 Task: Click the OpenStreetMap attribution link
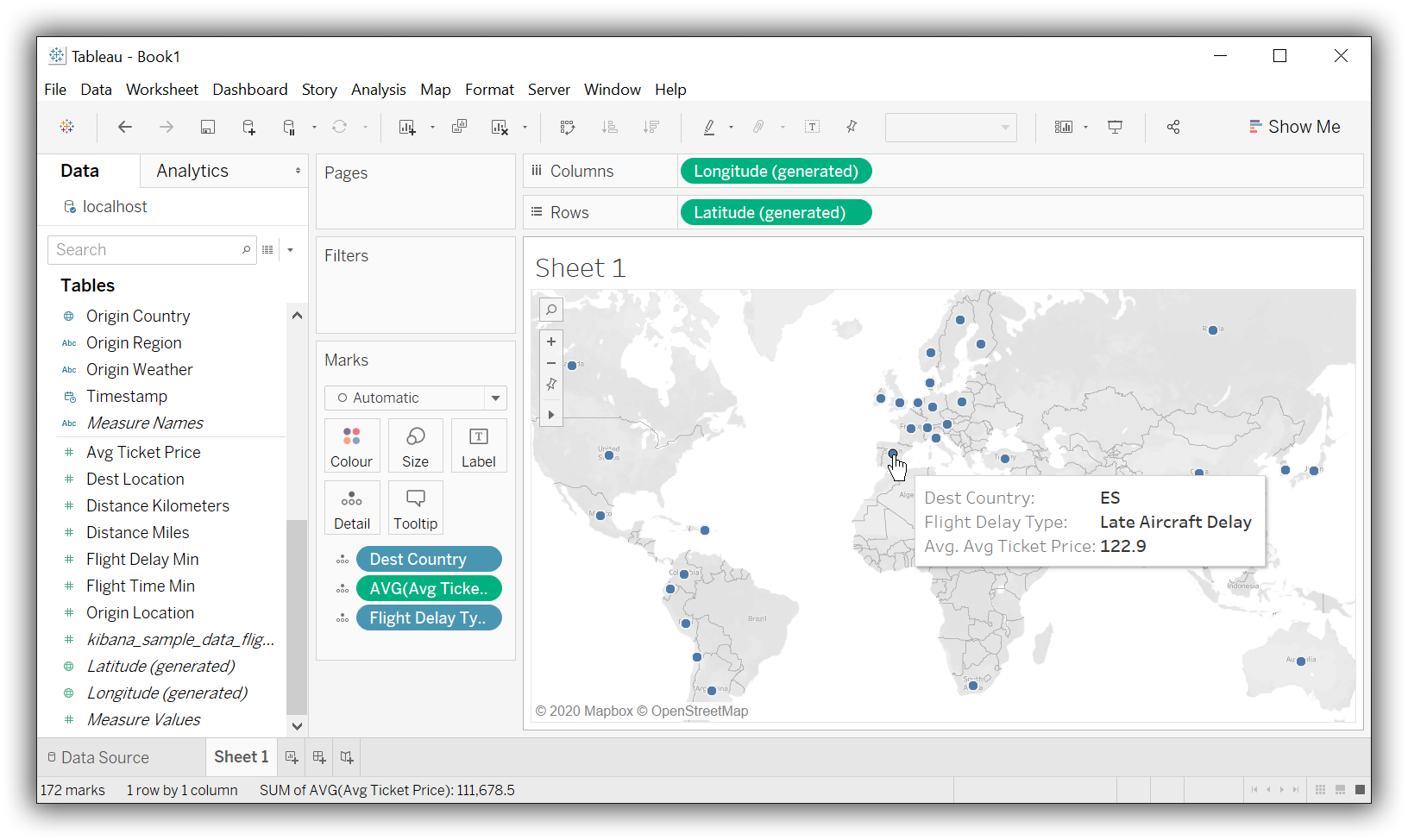(x=700, y=711)
